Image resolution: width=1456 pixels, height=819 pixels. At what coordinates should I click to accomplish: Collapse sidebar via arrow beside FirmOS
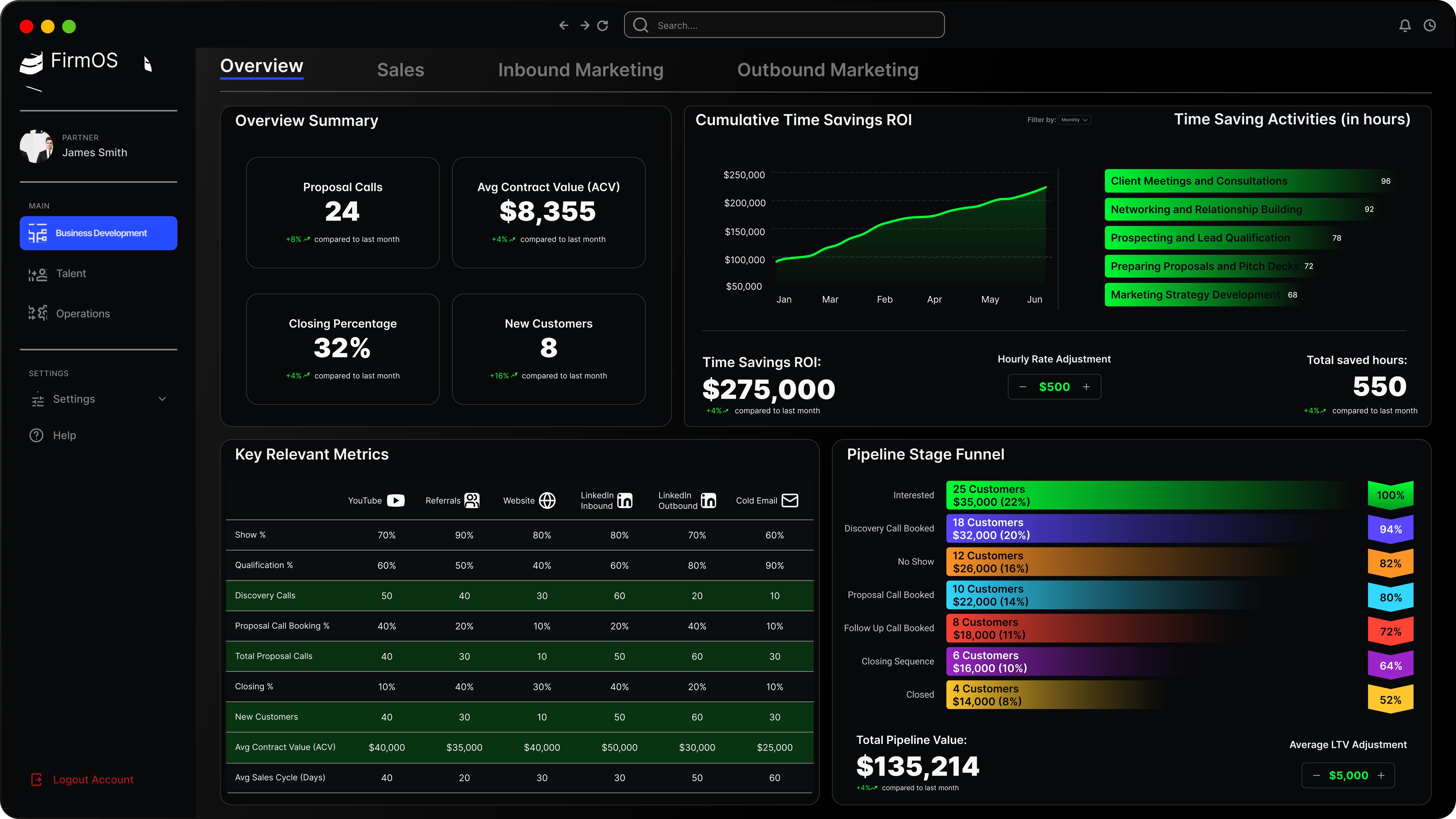coord(148,64)
